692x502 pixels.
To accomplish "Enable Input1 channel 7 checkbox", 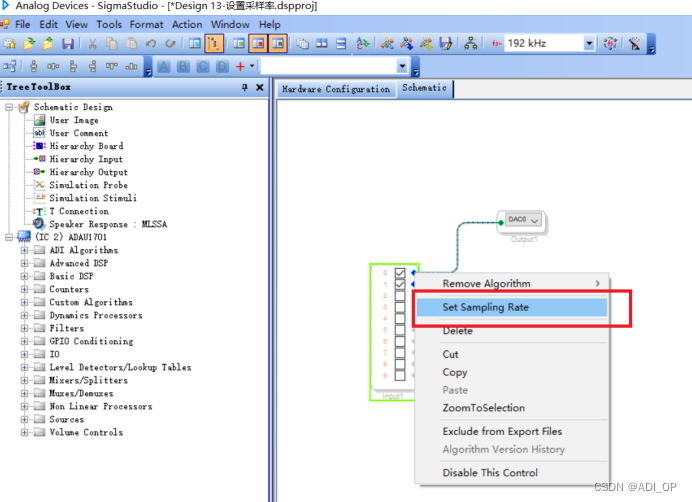I will click(400, 353).
